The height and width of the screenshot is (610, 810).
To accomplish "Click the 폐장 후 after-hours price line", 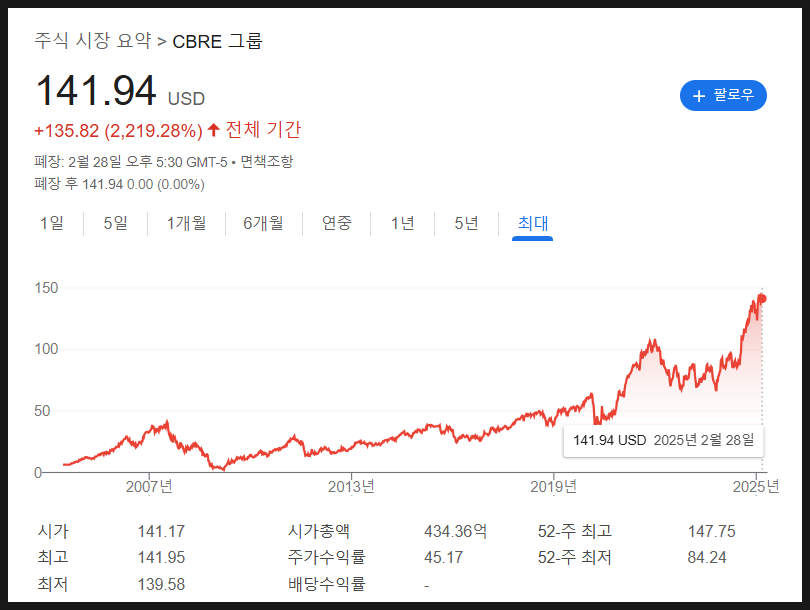I will point(119,184).
